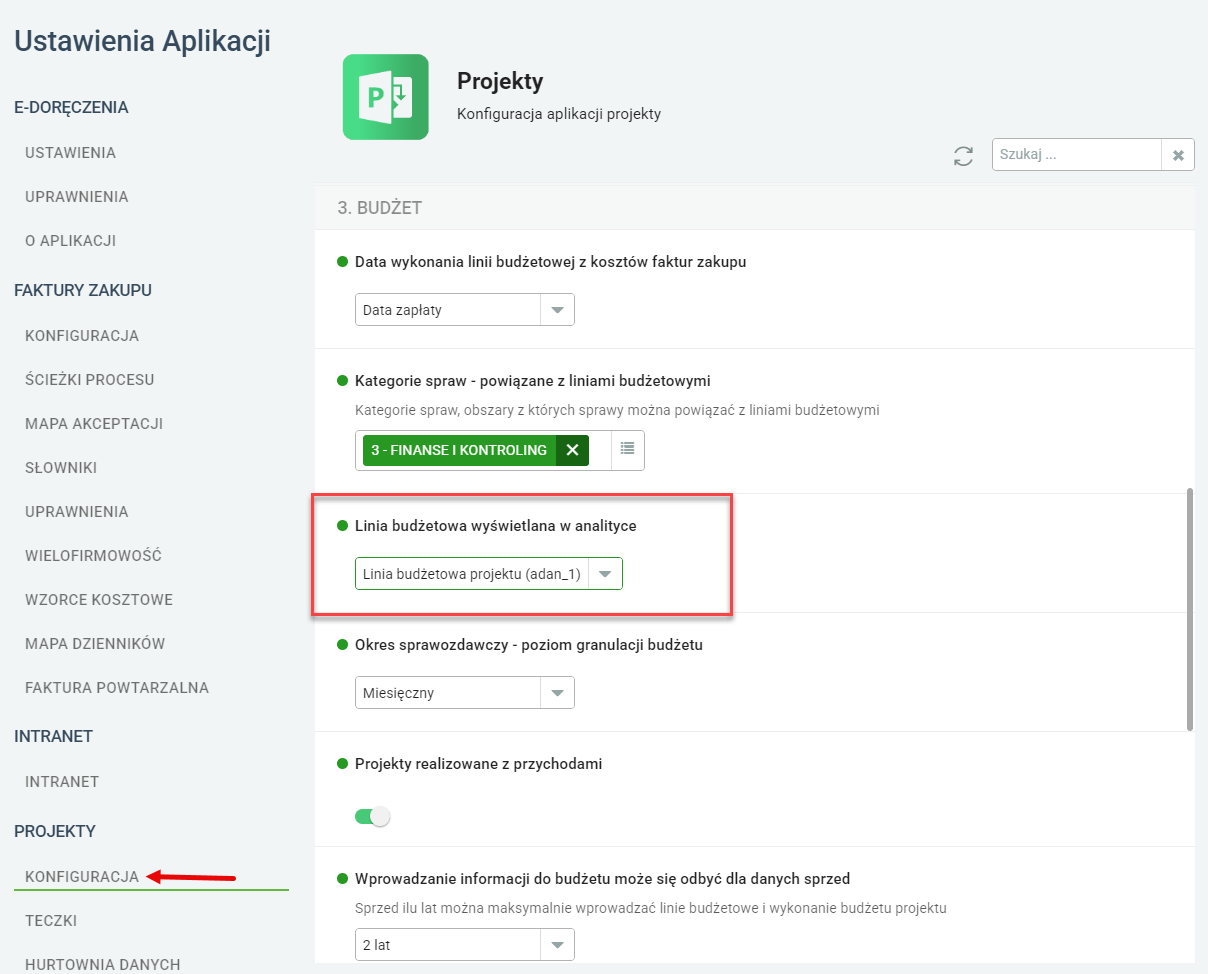Viewport: 1208px width, 974px height.
Task: Open Konfiguracja under Projekty
Action: [82, 877]
